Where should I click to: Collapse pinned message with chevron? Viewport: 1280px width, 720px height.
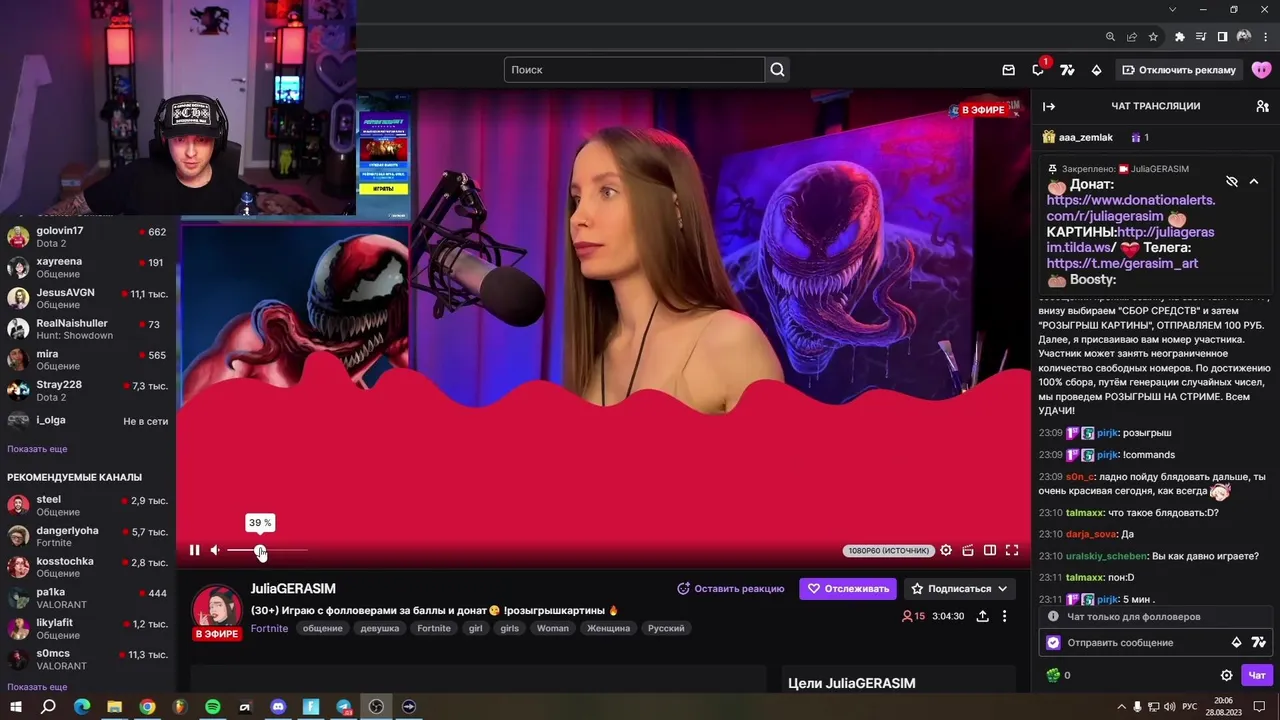point(1254,182)
